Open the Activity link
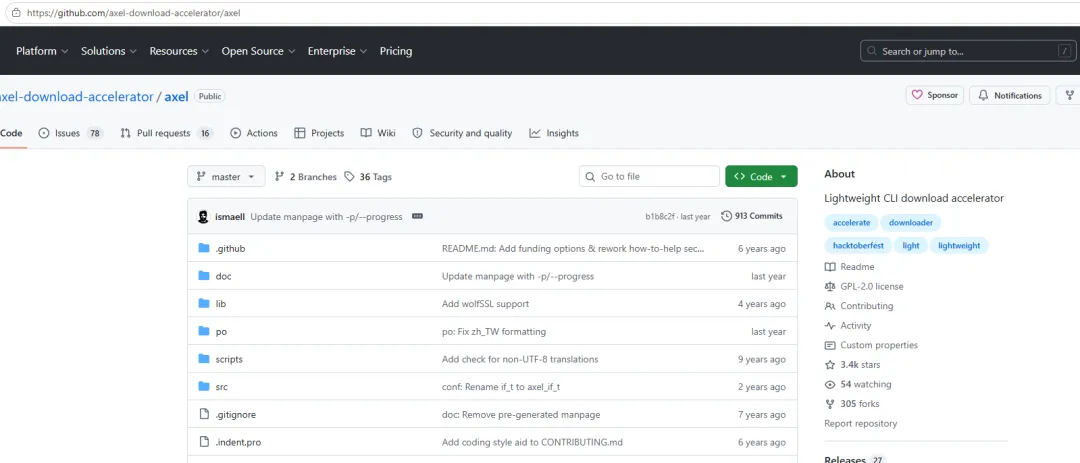Image resolution: width=1080 pixels, height=463 pixels. tap(848, 325)
